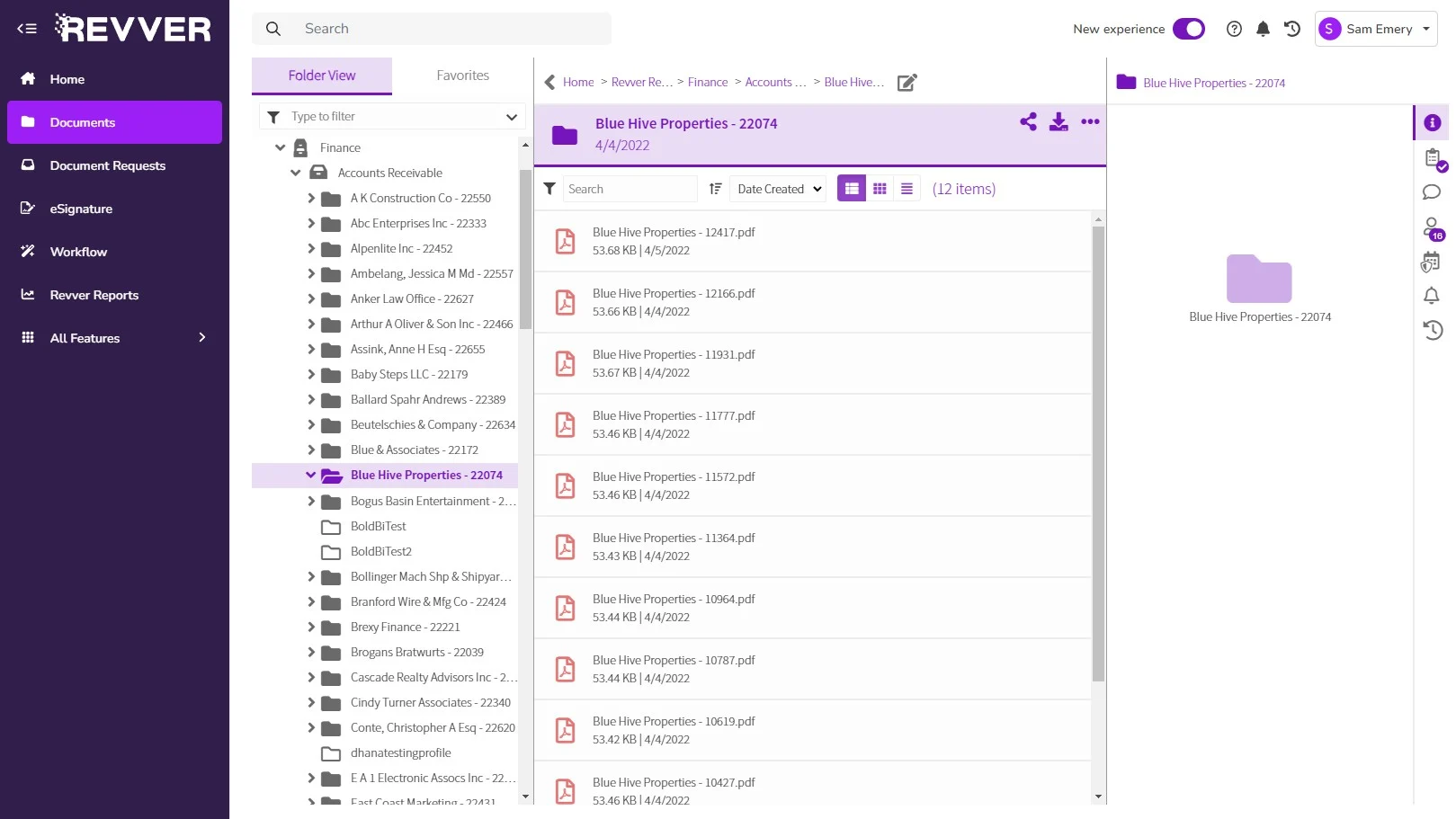Toggle the New experience switch
1456x819 pixels.
click(x=1188, y=29)
